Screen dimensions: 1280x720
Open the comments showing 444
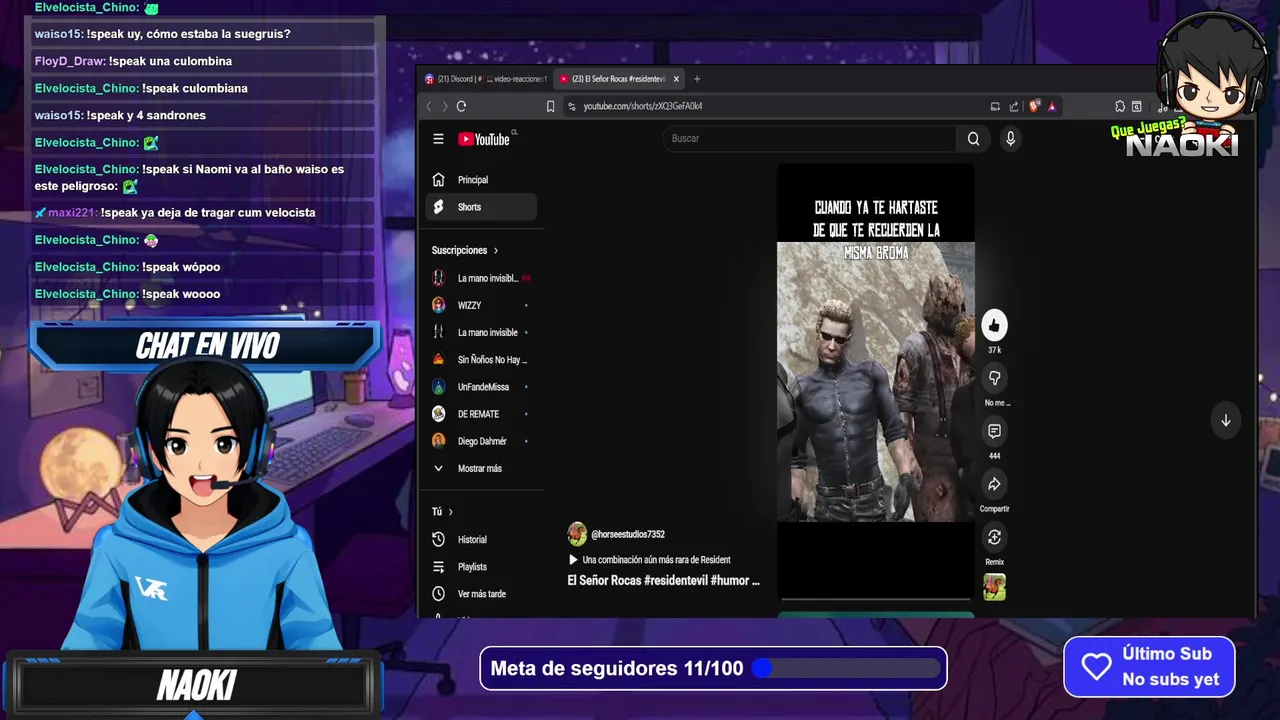pyautogui.click(x=994, y=431)
